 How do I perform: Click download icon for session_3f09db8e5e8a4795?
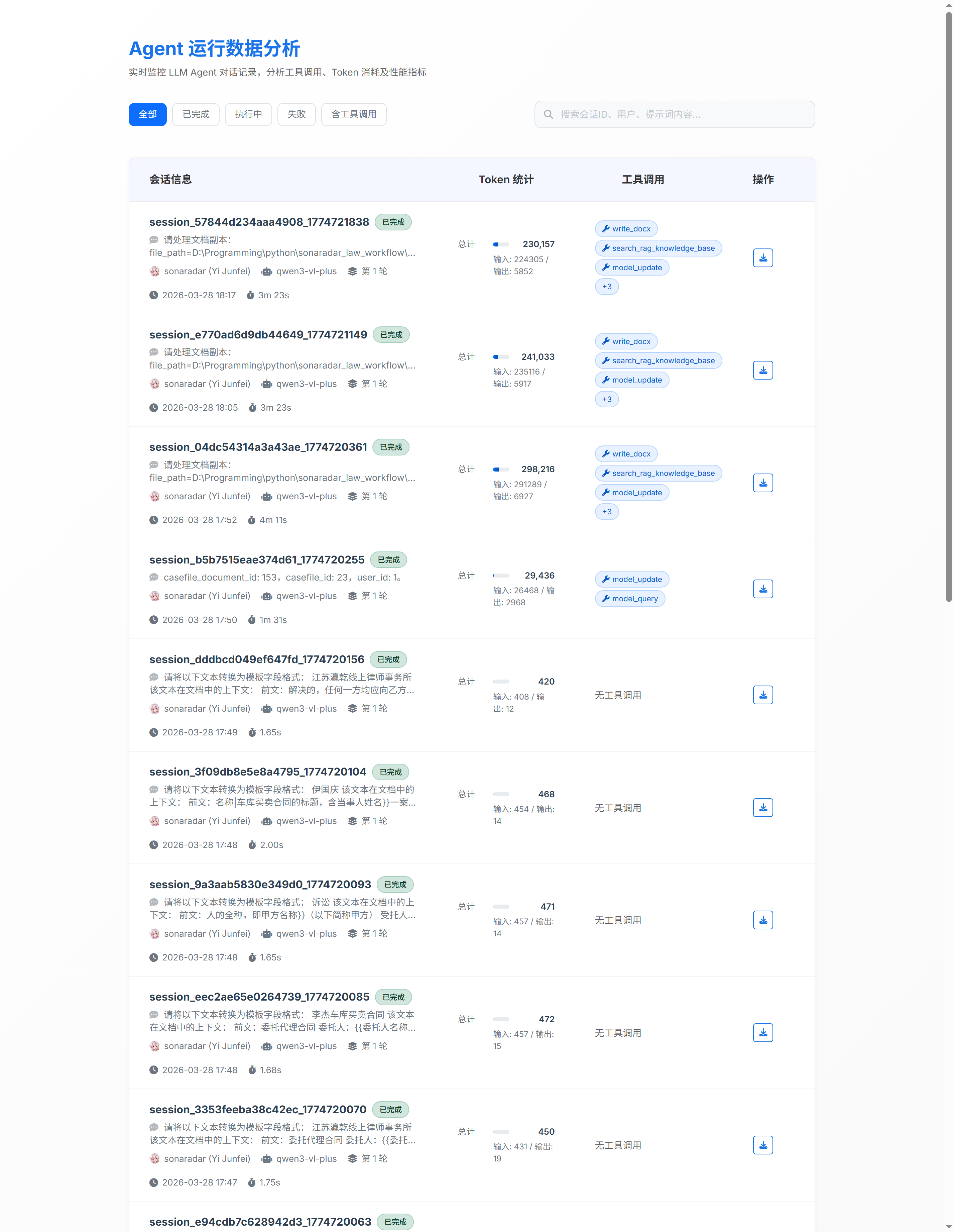[x=762, y=808]
